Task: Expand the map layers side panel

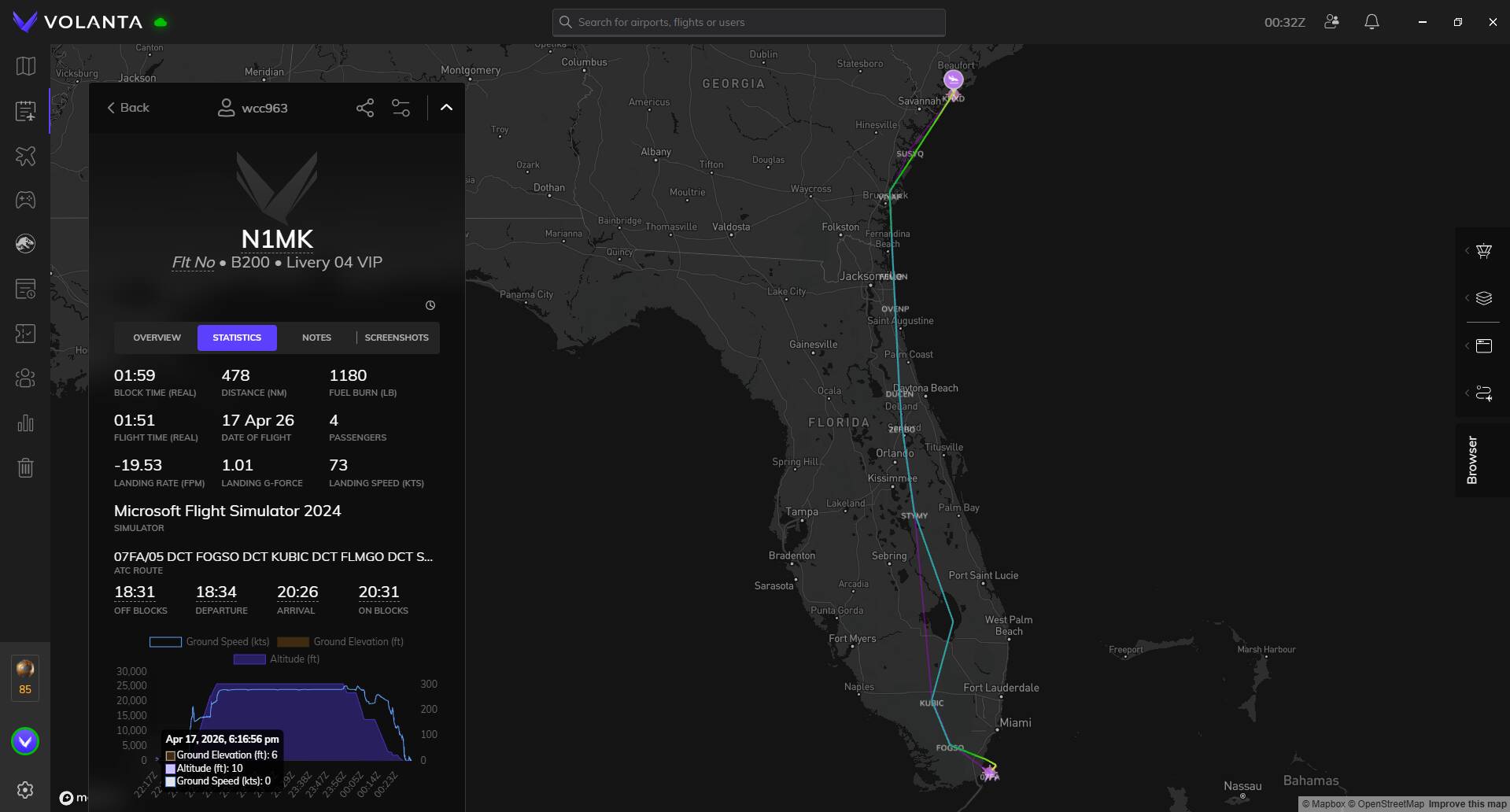Action: 1483,298
